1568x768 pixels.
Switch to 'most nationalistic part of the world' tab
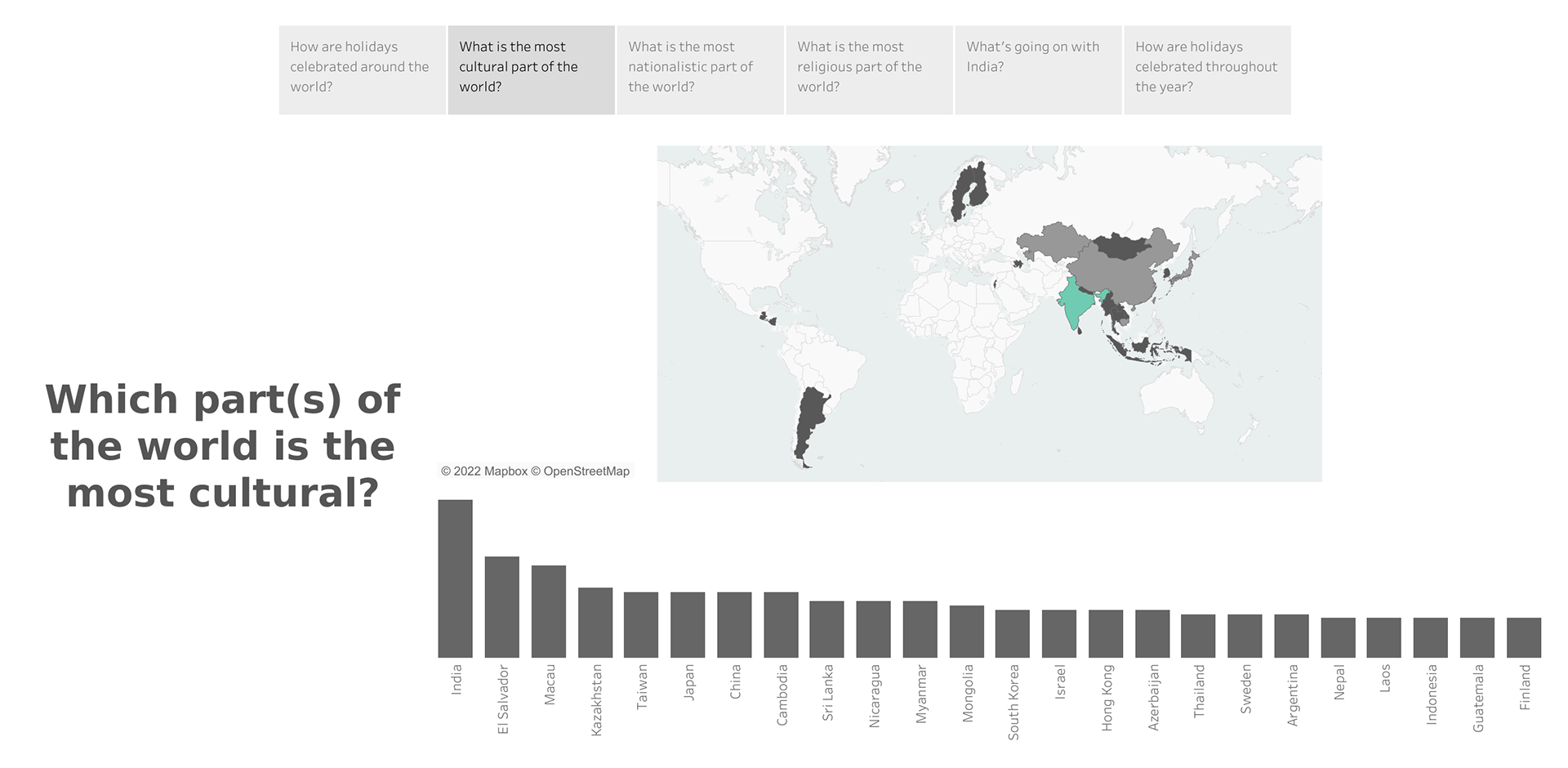[700, 69]
